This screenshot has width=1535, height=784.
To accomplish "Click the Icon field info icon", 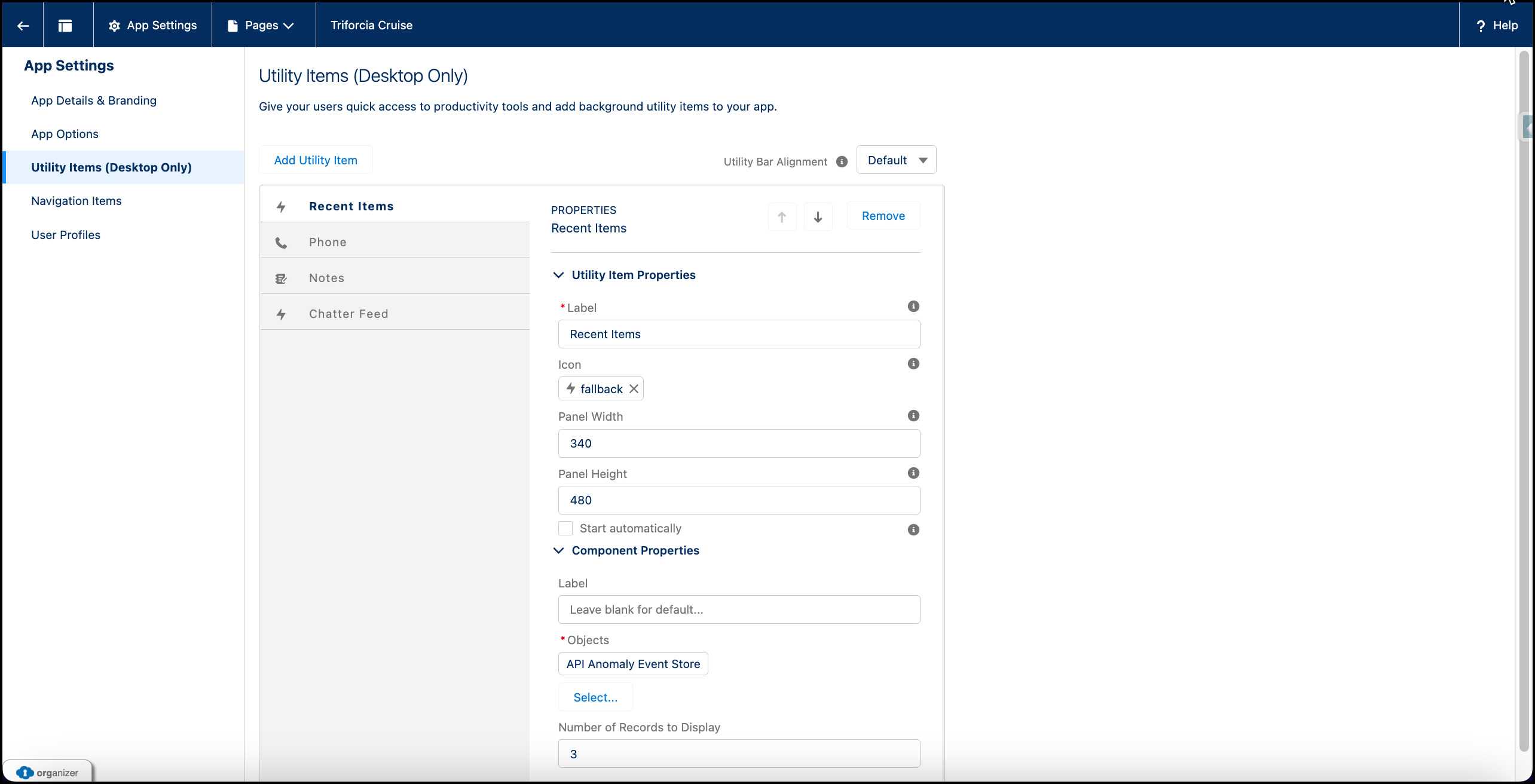I will point(913,364).
